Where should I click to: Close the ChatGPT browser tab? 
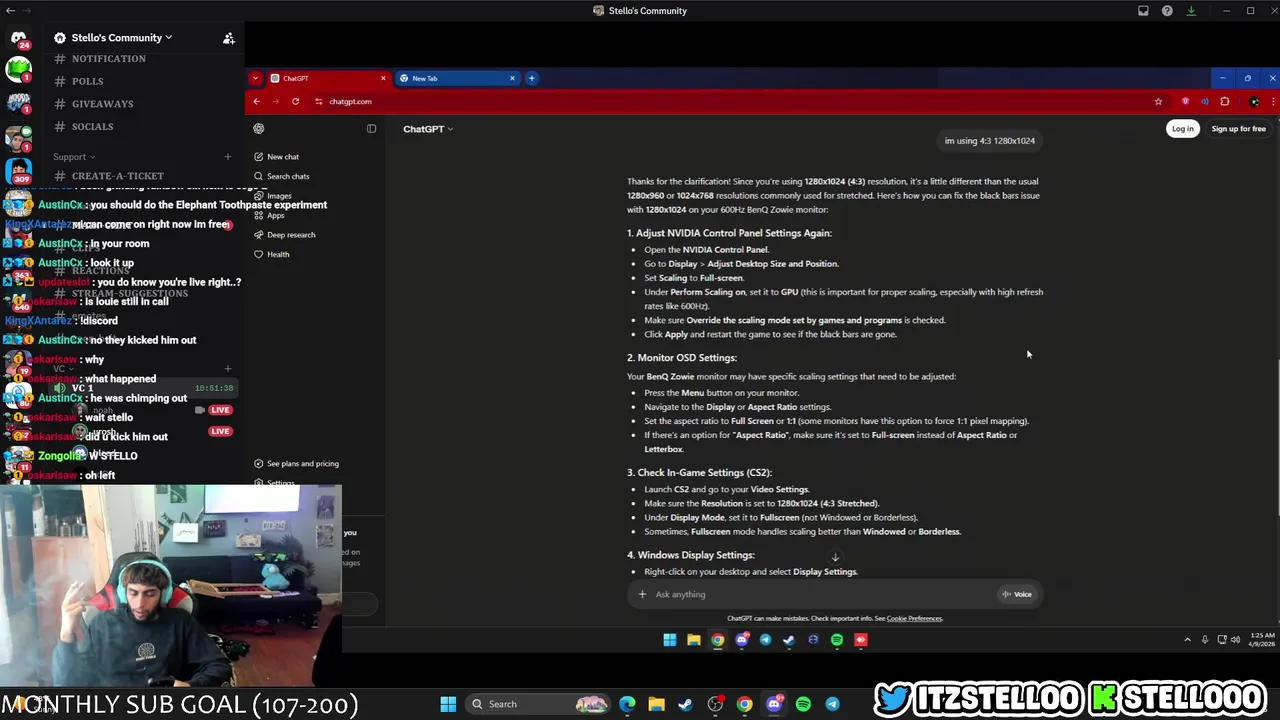coord(383,78)
